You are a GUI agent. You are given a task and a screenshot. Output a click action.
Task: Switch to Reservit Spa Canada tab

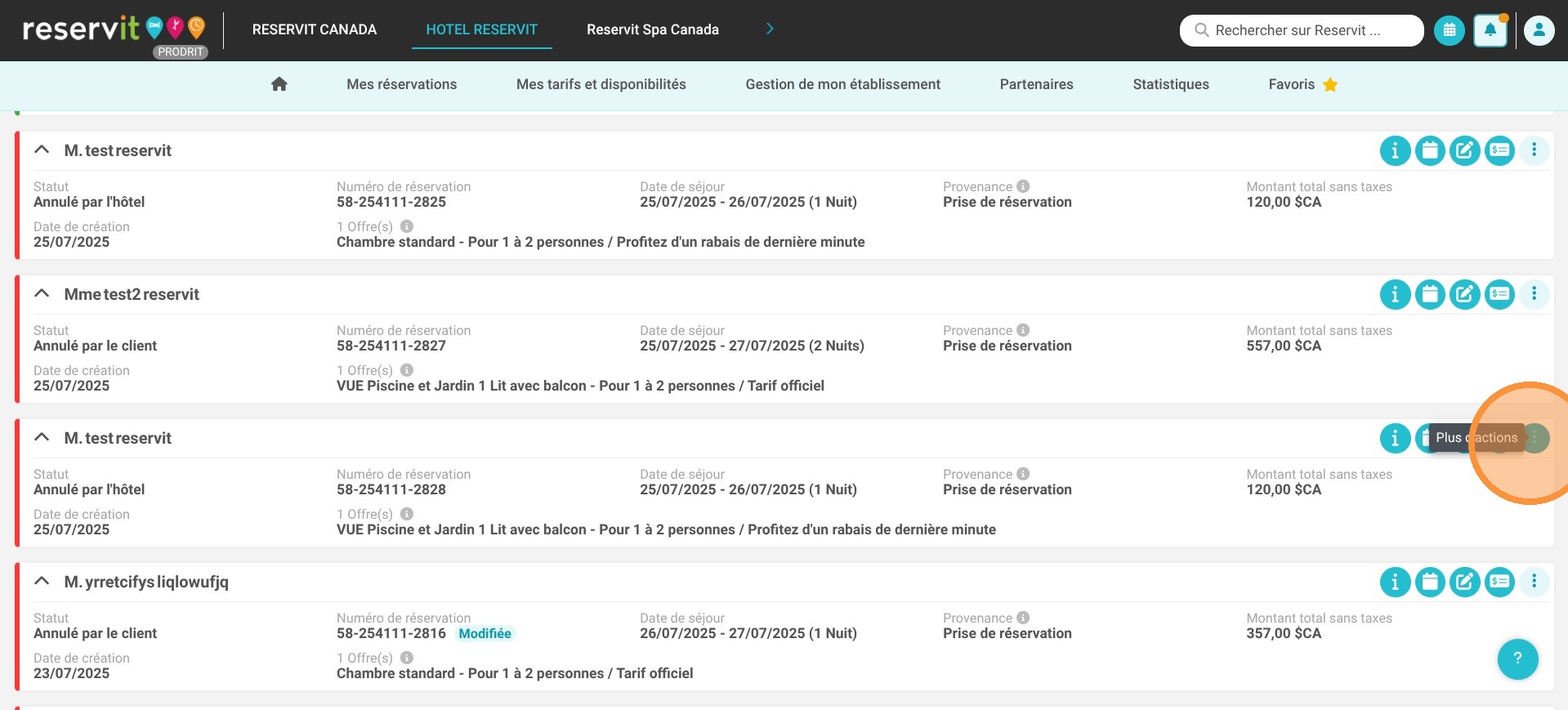pos(653,29)
